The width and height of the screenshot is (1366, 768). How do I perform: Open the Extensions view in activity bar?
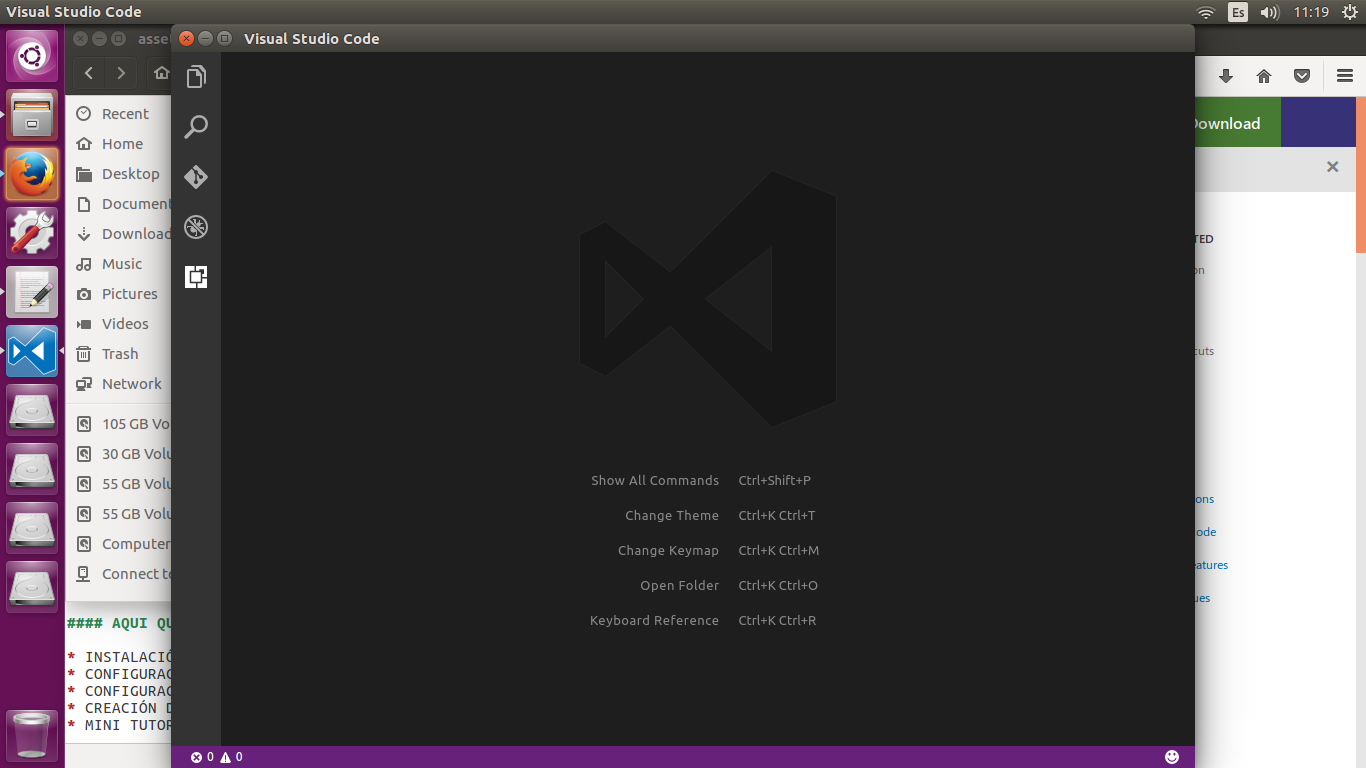point(196,277)
